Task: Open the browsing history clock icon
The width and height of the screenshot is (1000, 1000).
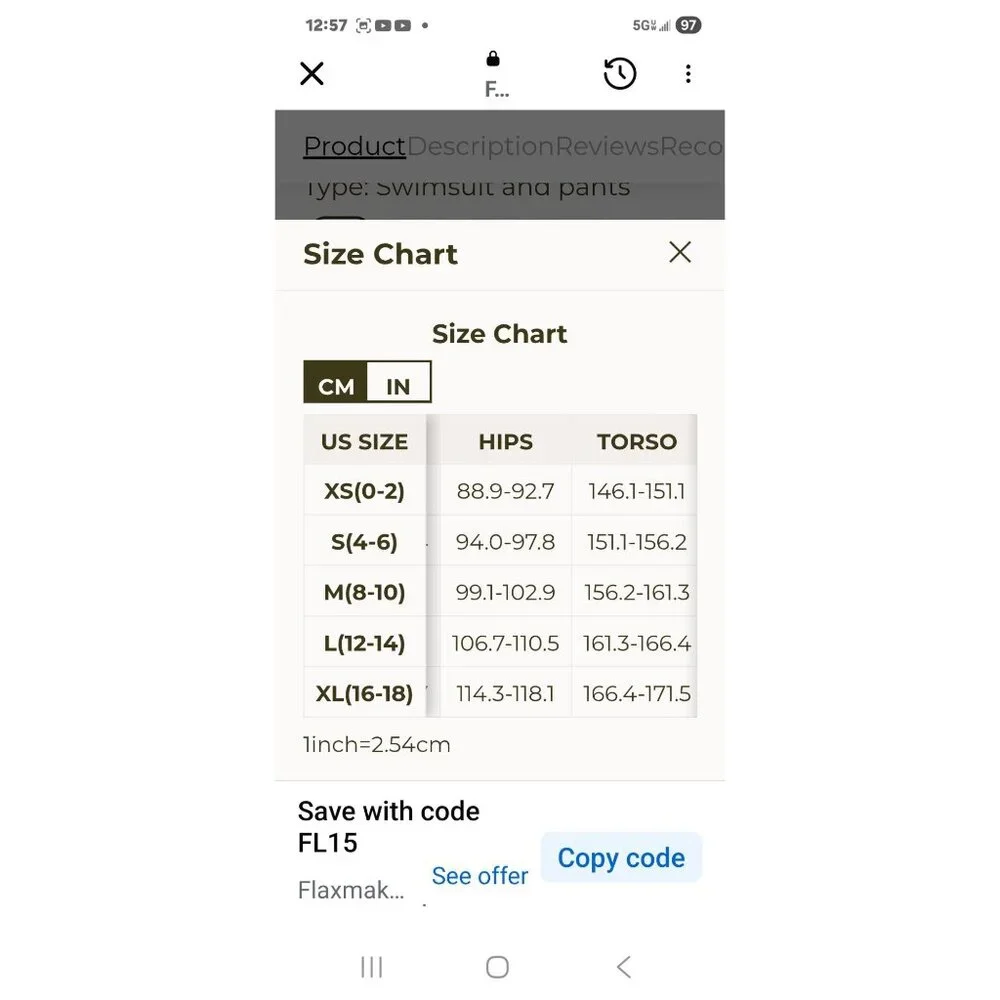Action: [620, 73]
